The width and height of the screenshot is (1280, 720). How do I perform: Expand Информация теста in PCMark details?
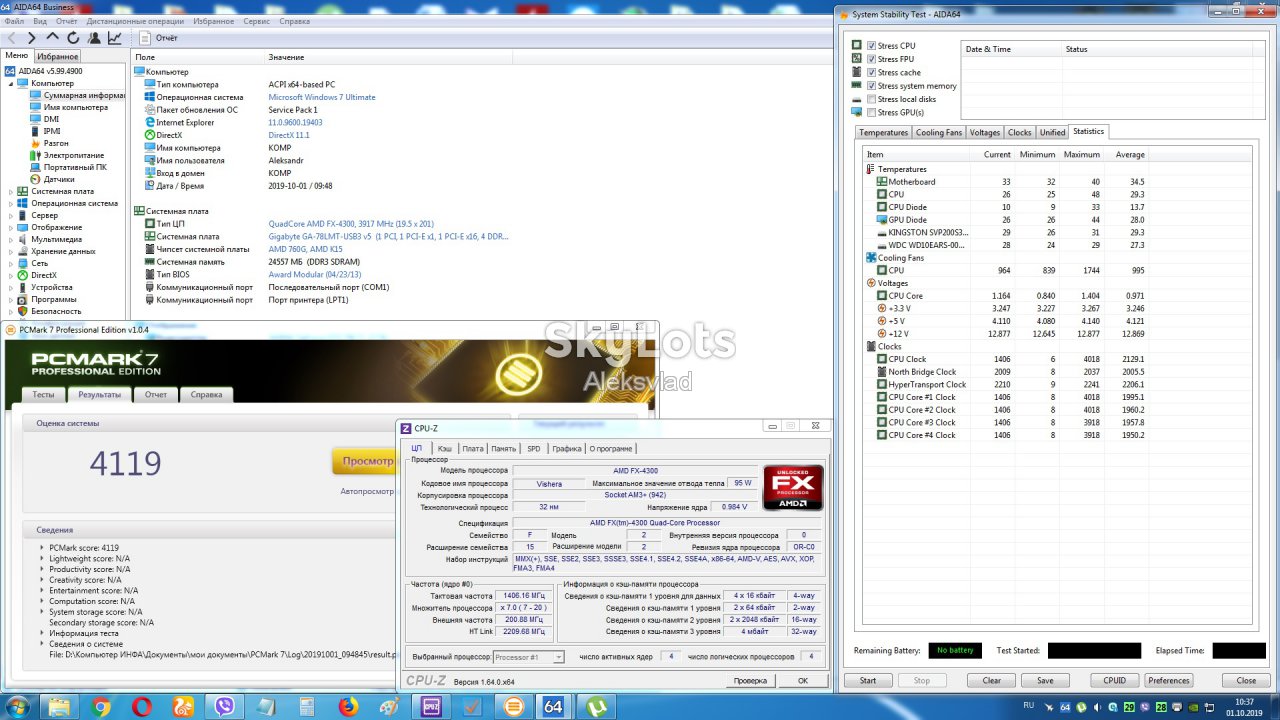[x=42, y=633]
